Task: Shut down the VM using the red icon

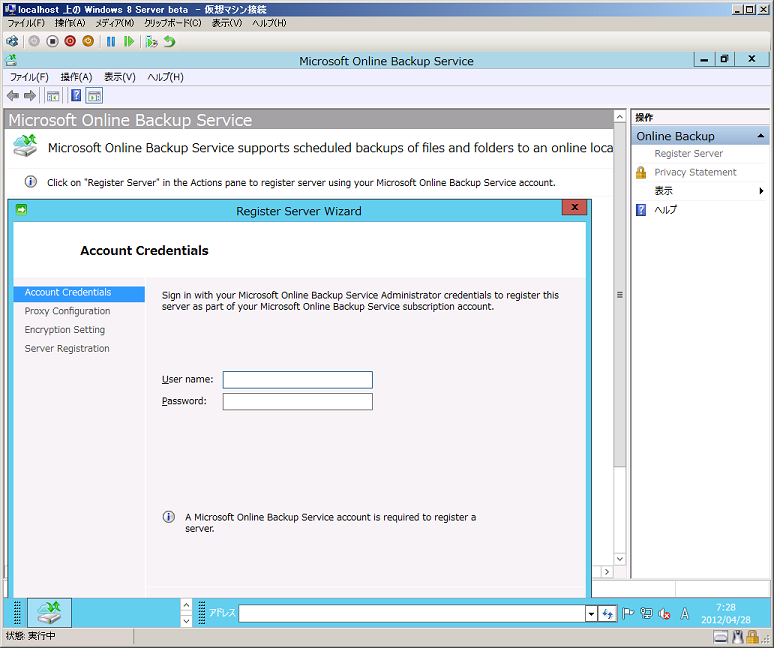Action: (70, 41)
